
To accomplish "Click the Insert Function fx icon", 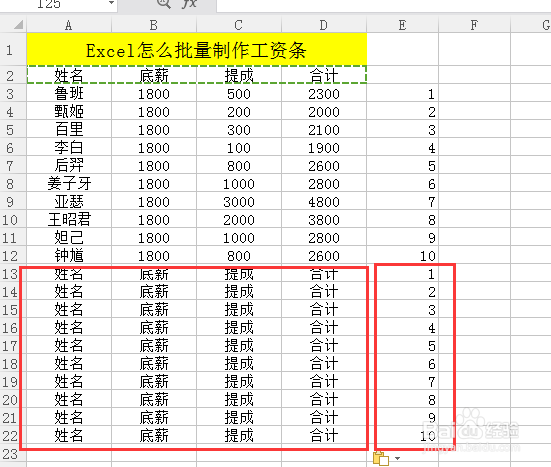I will 189,4.
